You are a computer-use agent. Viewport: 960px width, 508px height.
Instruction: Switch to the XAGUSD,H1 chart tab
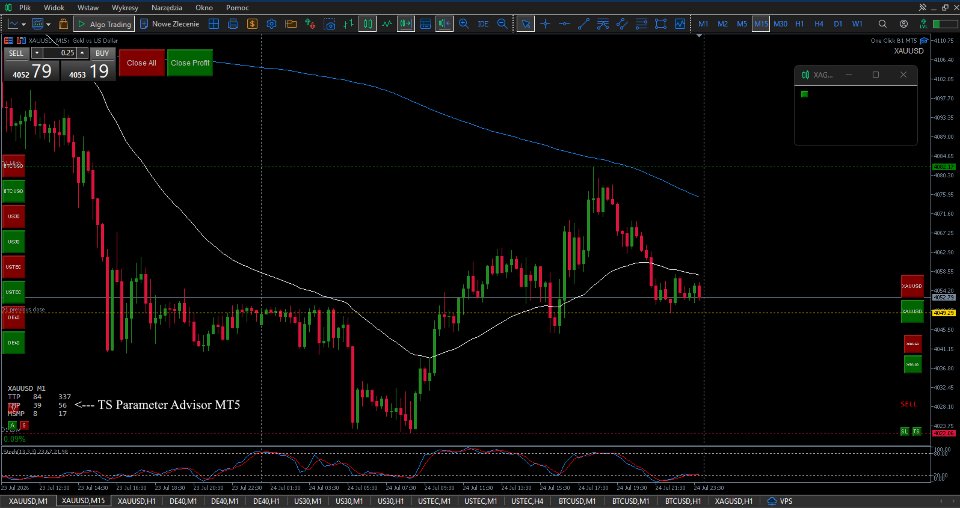point(733,501)
